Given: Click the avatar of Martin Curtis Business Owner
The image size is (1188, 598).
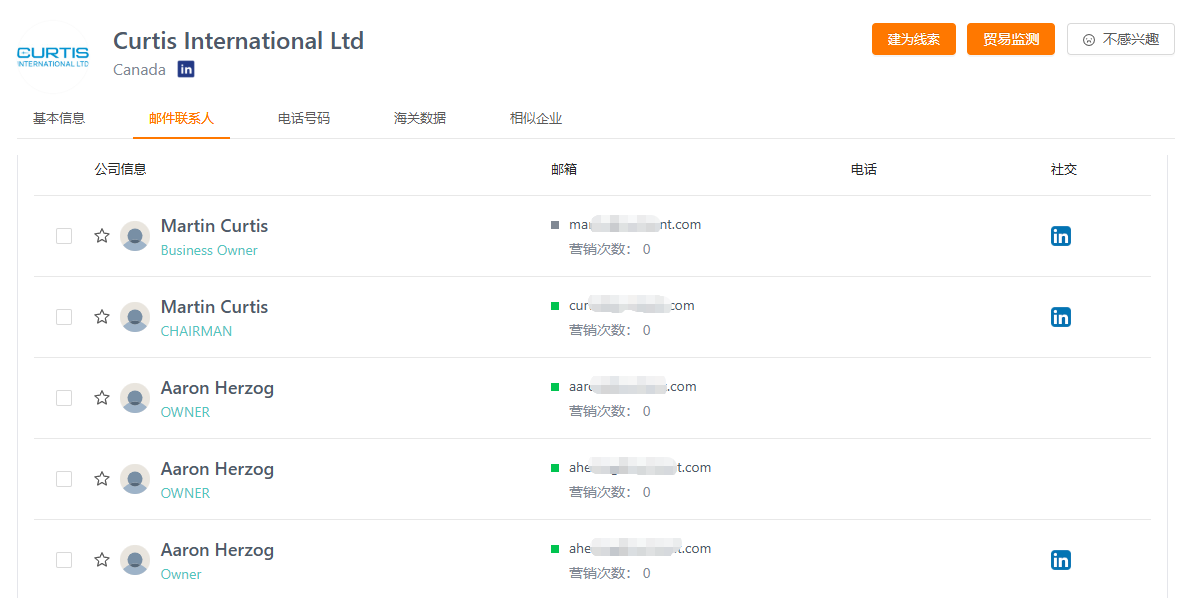Looking at the screenshot, I should tap(135, 236).
